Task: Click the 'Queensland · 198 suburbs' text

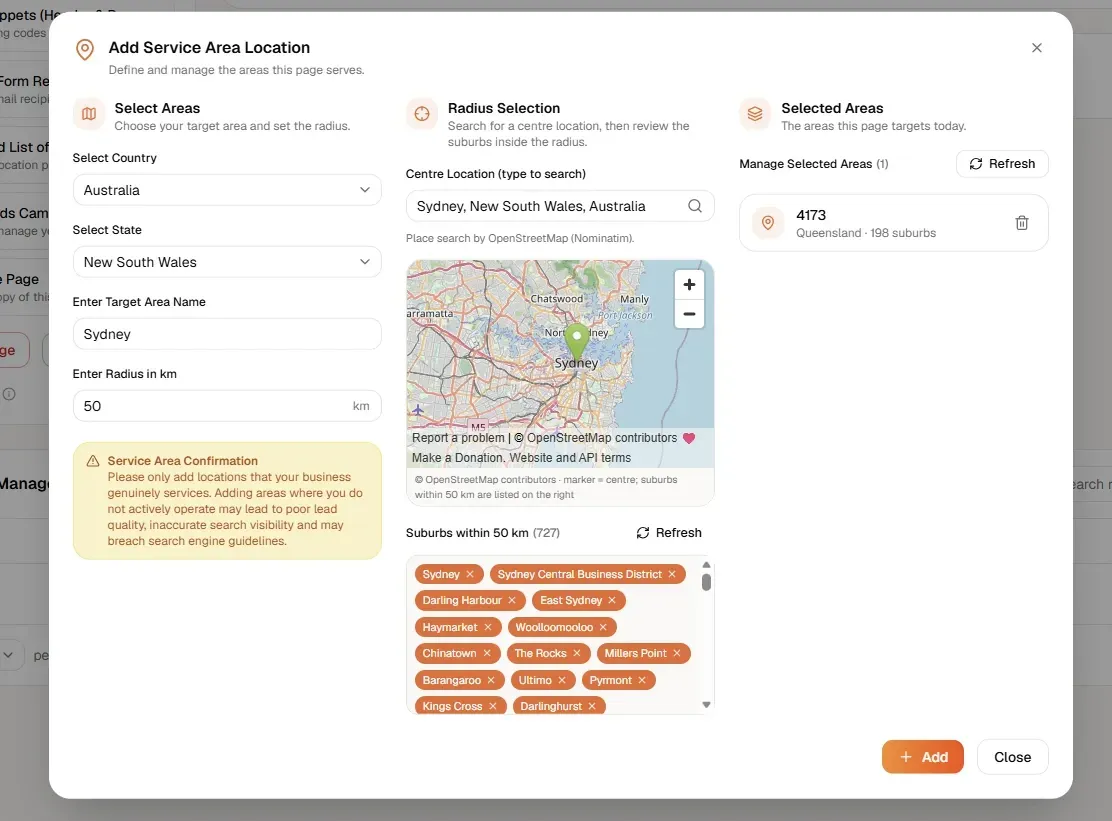Action: [x=865, y=233]
